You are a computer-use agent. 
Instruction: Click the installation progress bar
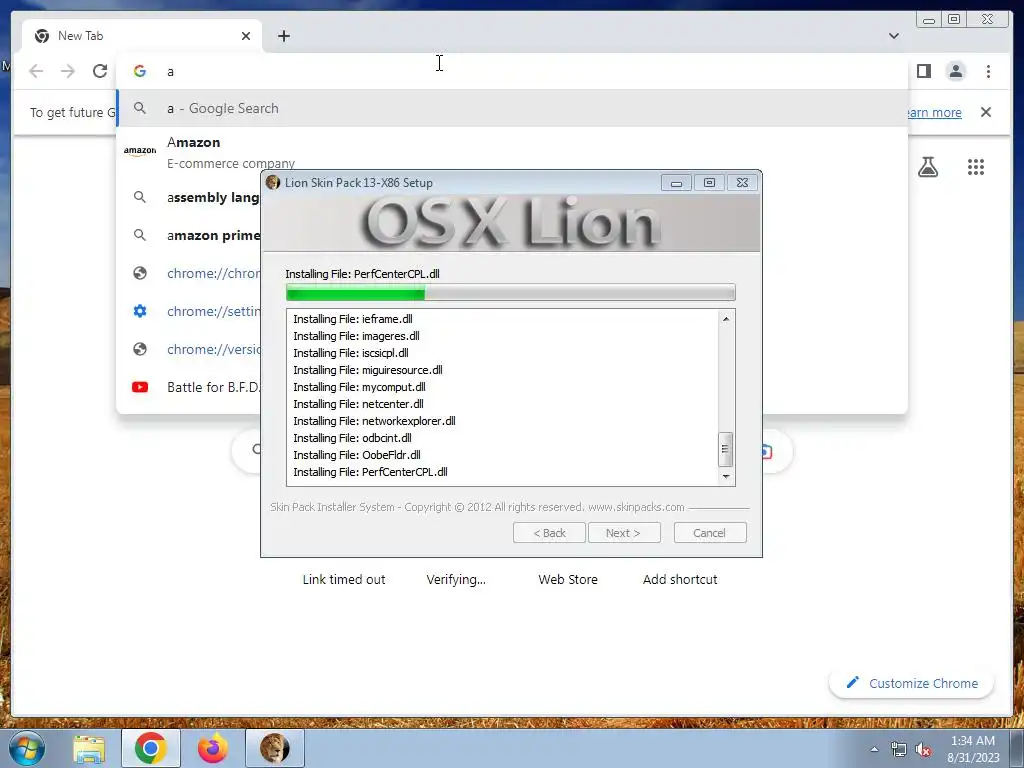click(511, 292)
